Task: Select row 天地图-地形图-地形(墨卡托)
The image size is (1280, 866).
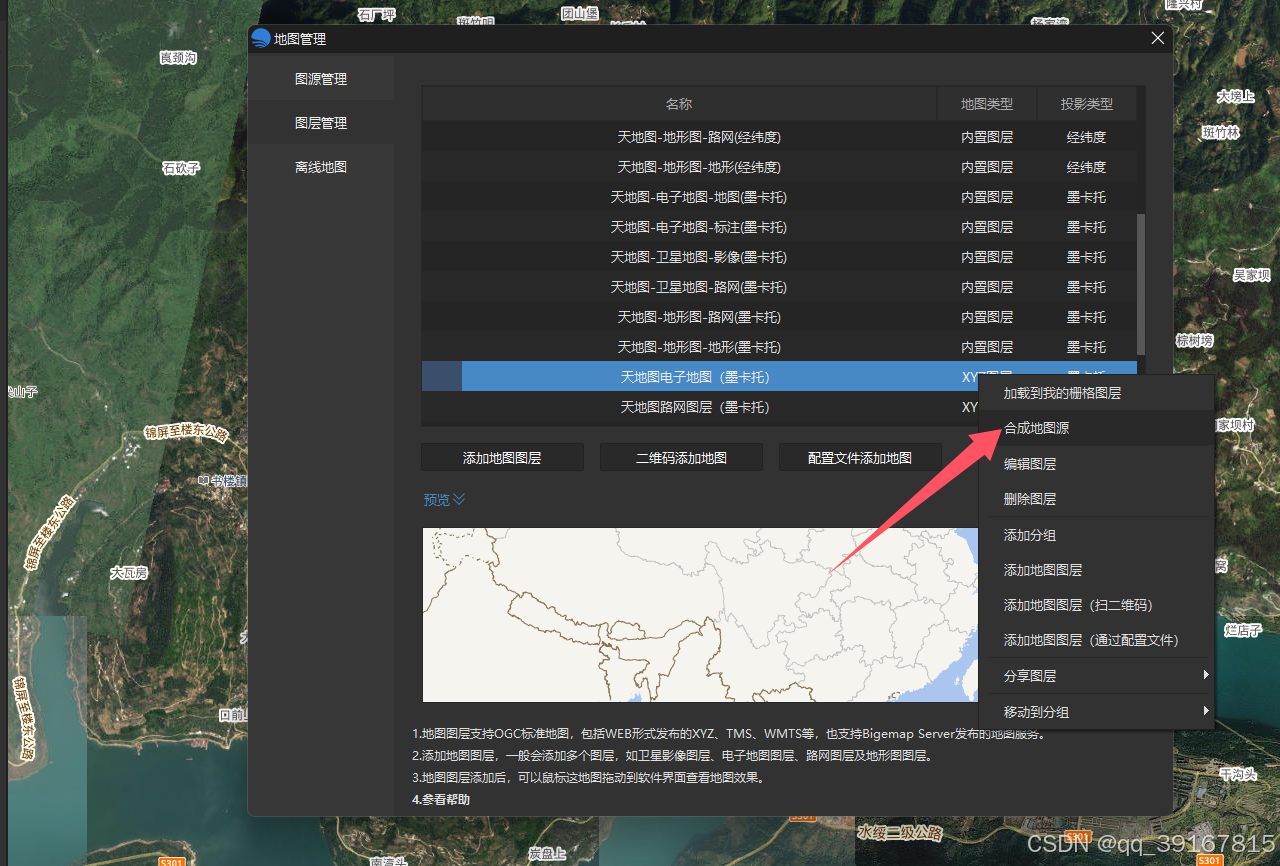Action: point(779,347)
